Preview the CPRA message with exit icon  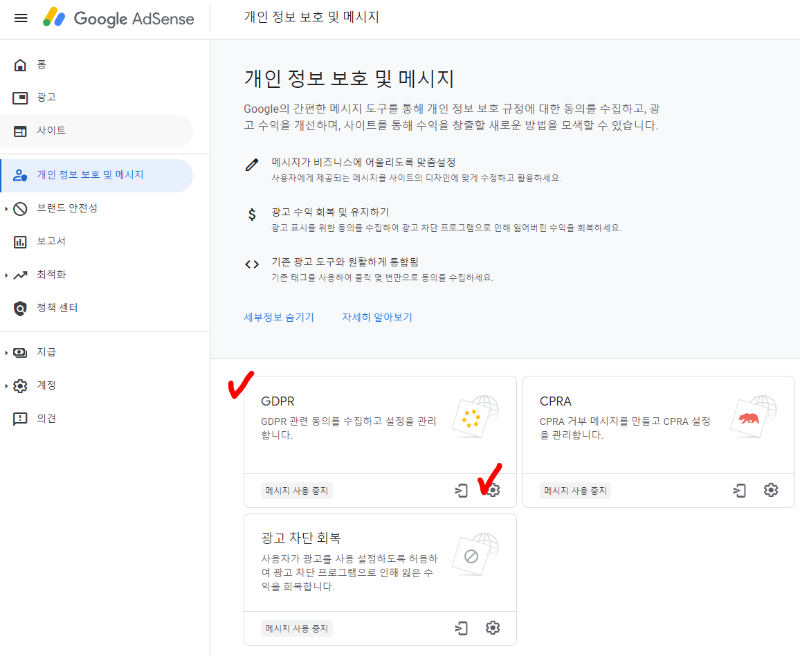coord(739,490)
